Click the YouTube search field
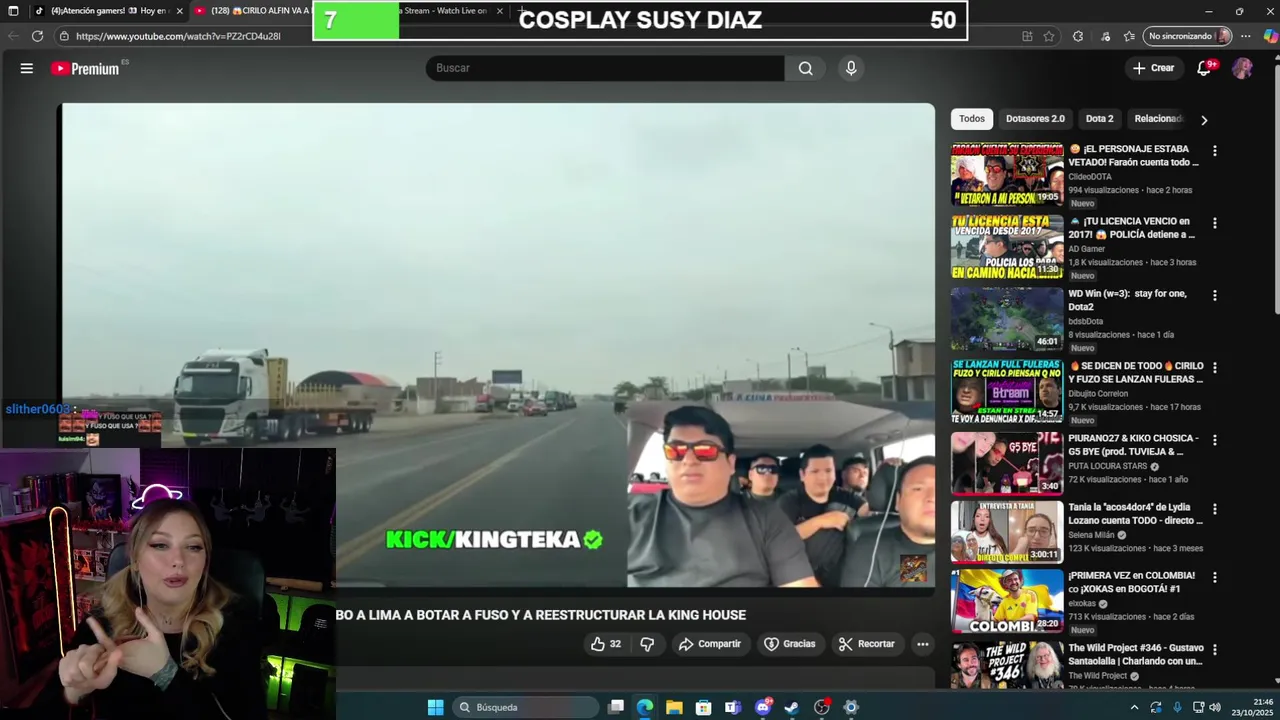This screenshot has width=1280, height=720. pos(605,68)
